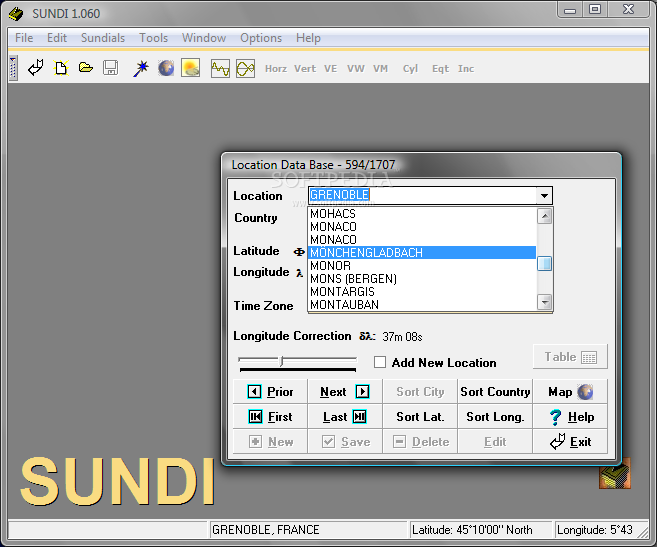Screen dimensions: 657x547
Task: Select the Vert sundial toolbar item
Action: 305,69
